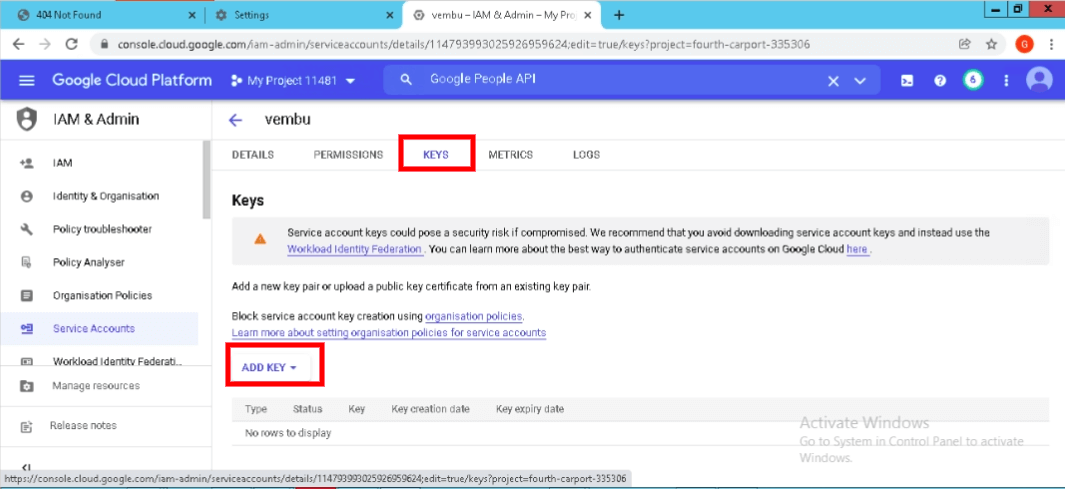This screenshot has height=489, width=1065.
Task: Switch to the LOGS tab
Action: pyautogui.click(x=586, y=155)
